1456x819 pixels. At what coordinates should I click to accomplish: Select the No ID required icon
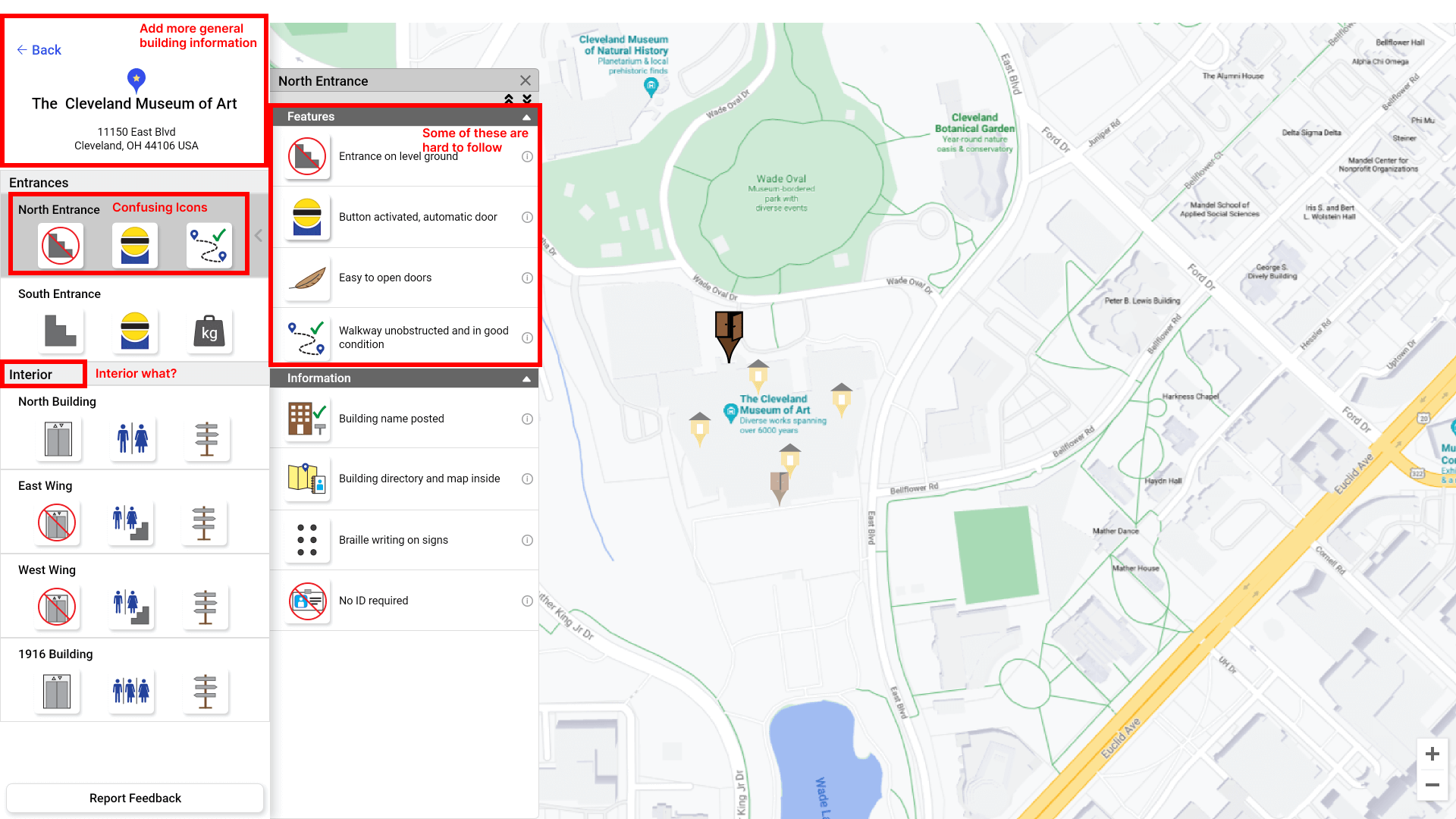[x=307, y=600]
